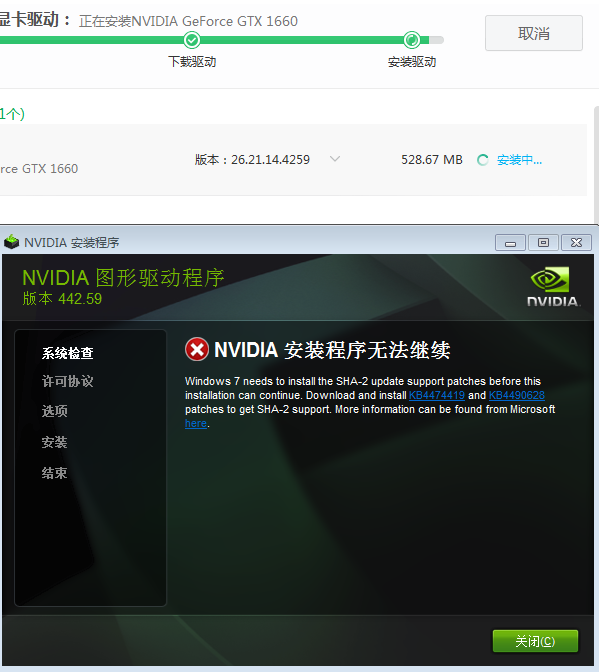Click the NVIDIA 图形驱动程序 title

[123, 278]
